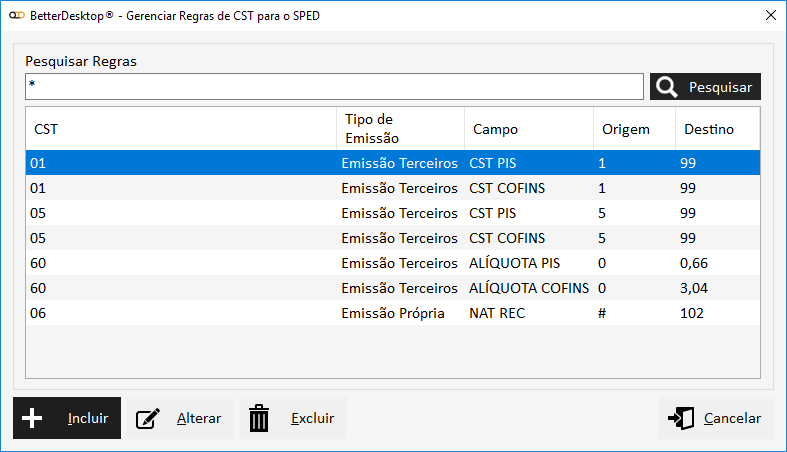Click the pencil edit icon for Alterar
The image size is (787, 452).
(149, 418)
